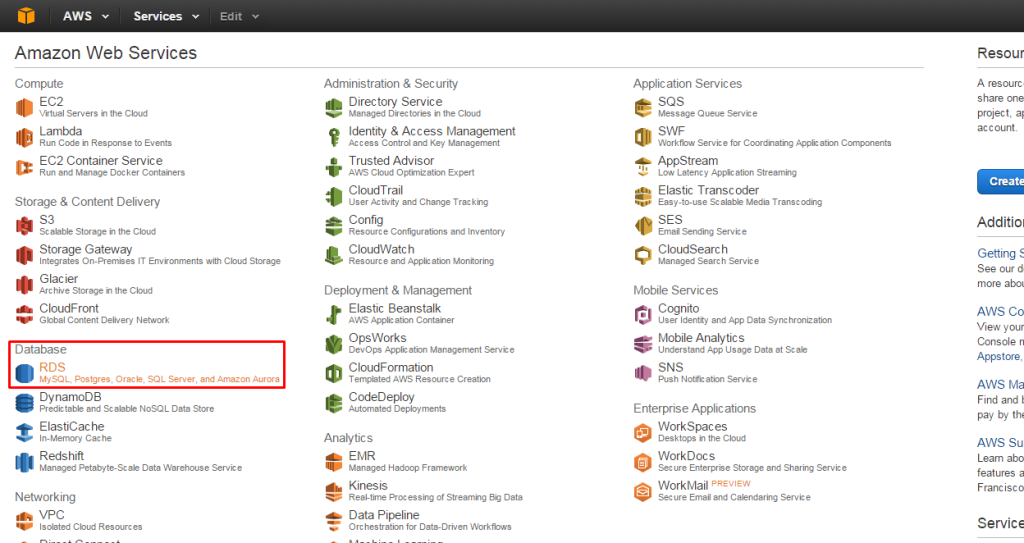Open the ElastiCache icon
This screenshot has height=543, width=1024.
tap(24, 433)
